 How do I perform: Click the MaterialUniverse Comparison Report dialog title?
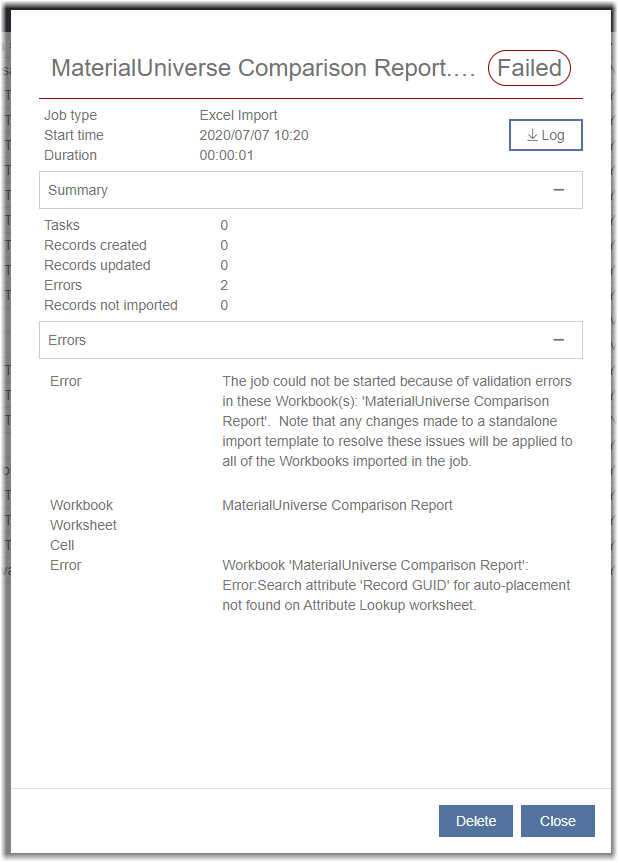tap(262, 68)
